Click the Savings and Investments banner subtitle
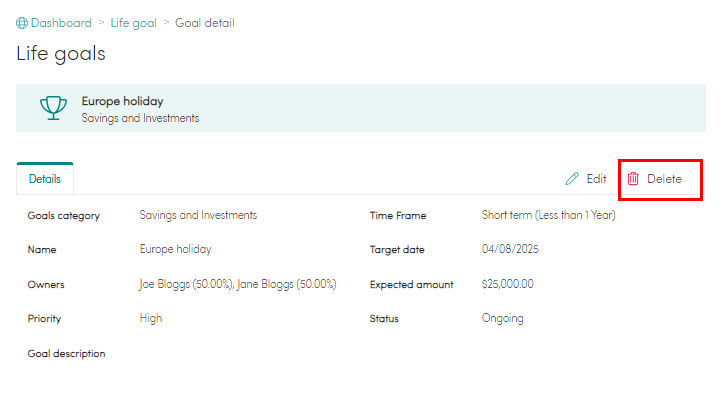 tap(140, 118)
